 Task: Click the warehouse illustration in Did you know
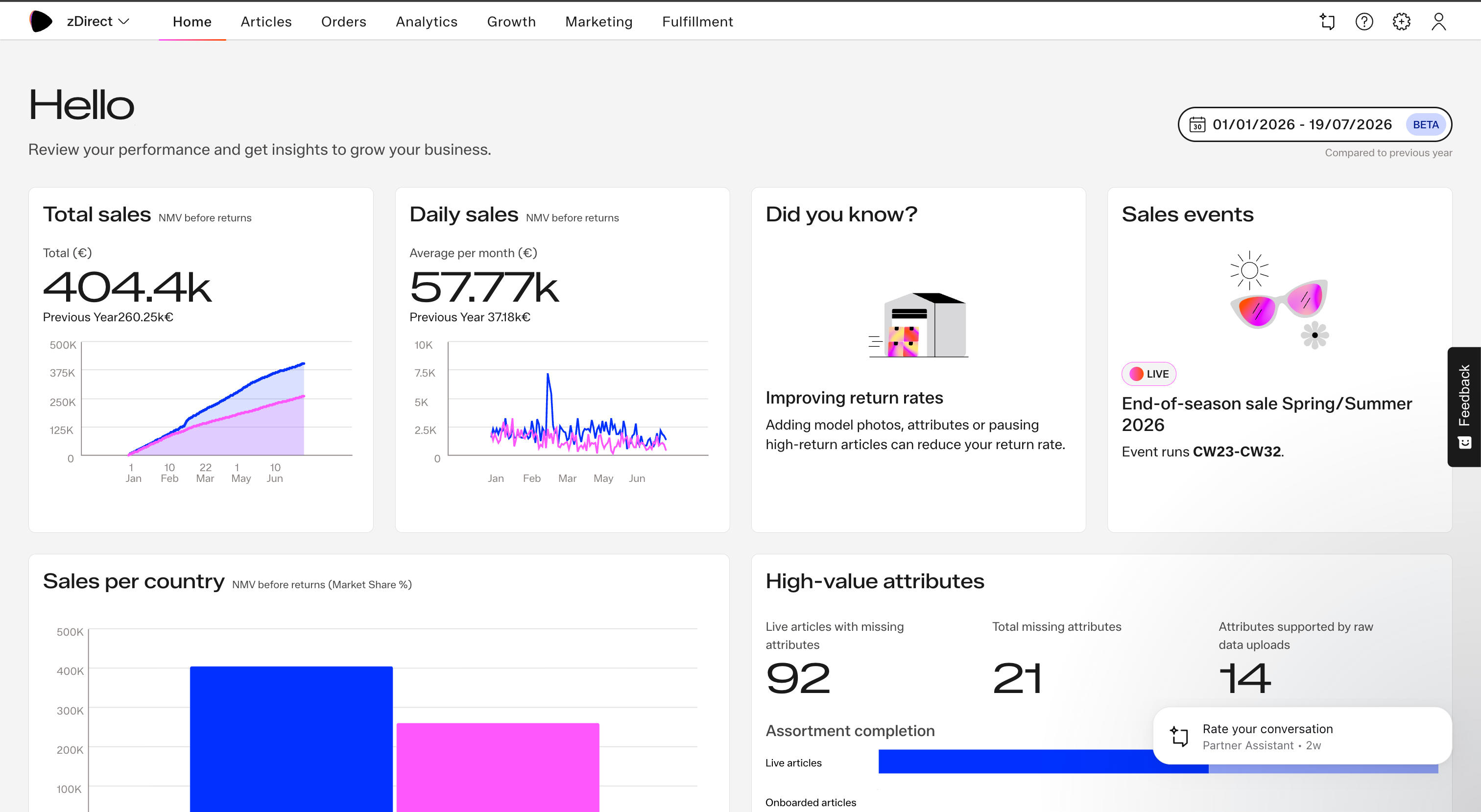[x=919, y=325]
